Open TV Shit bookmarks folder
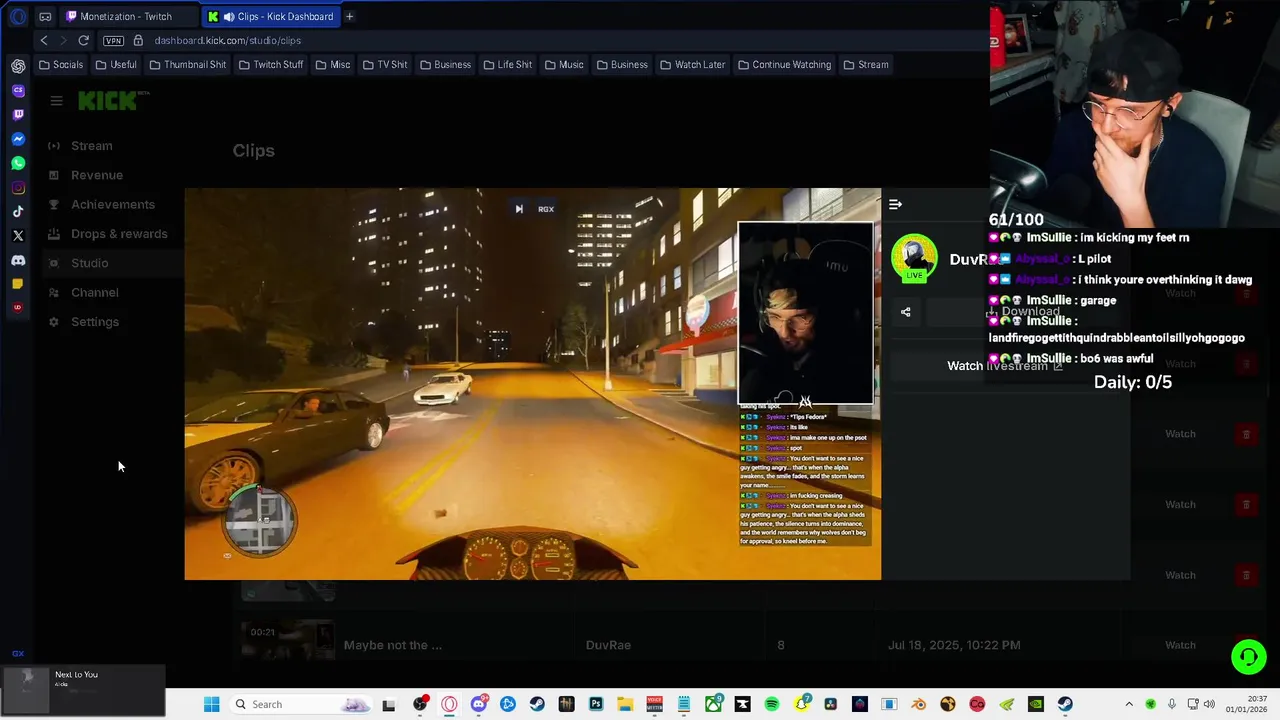 tap(385, 65)
